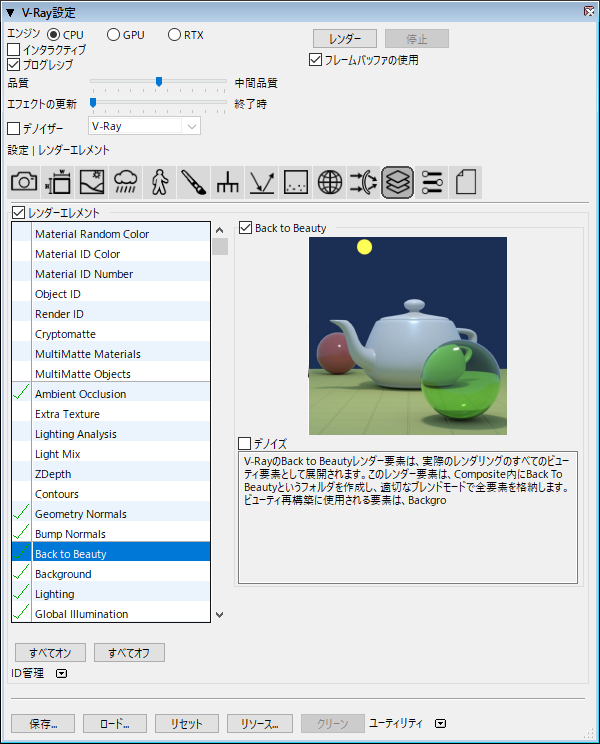The width and height of the screenshot is (600, 744).
Task: Click the 品質 quality slider handle
Action: [x=158, y=82]
